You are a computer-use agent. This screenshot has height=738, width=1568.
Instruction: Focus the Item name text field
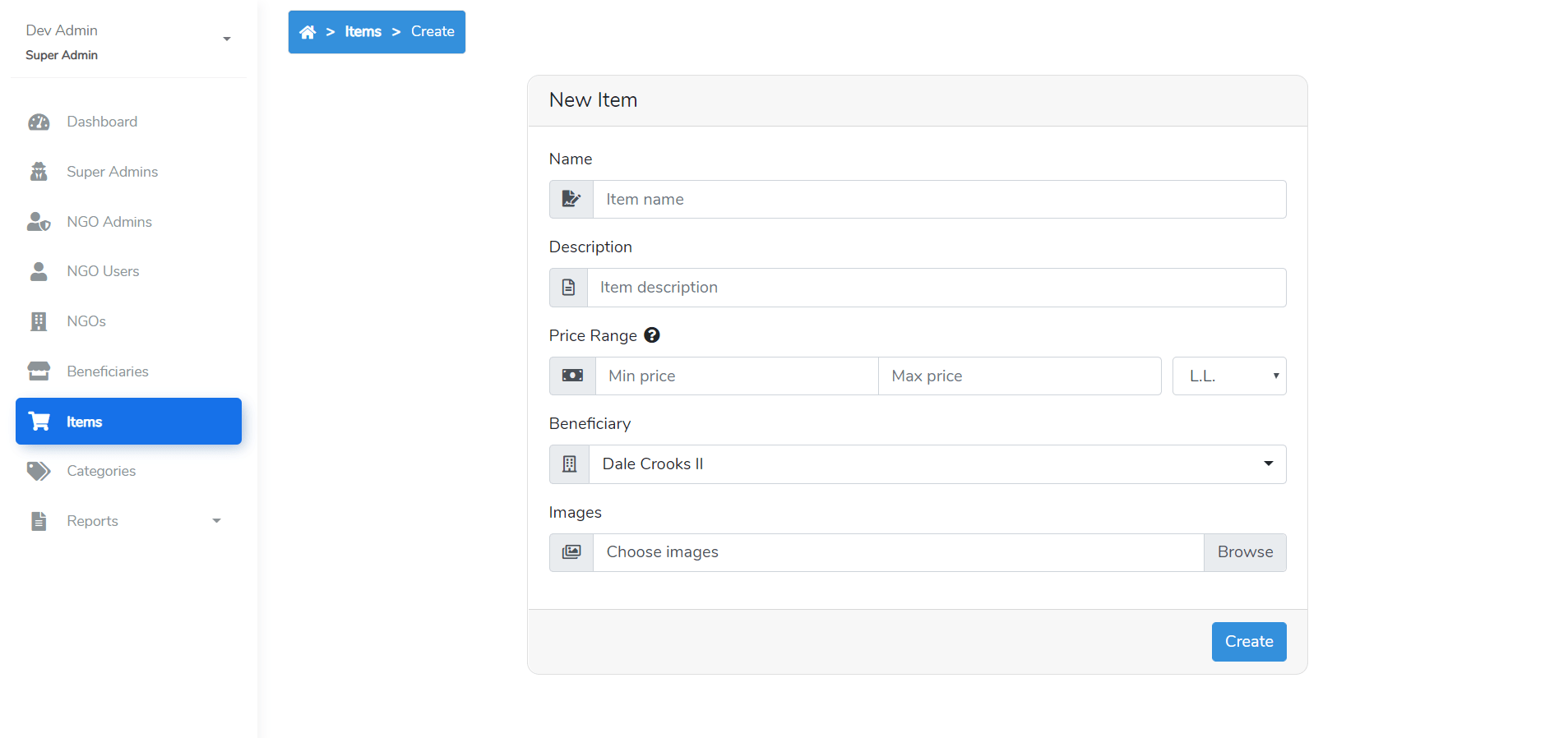[938, 200]
